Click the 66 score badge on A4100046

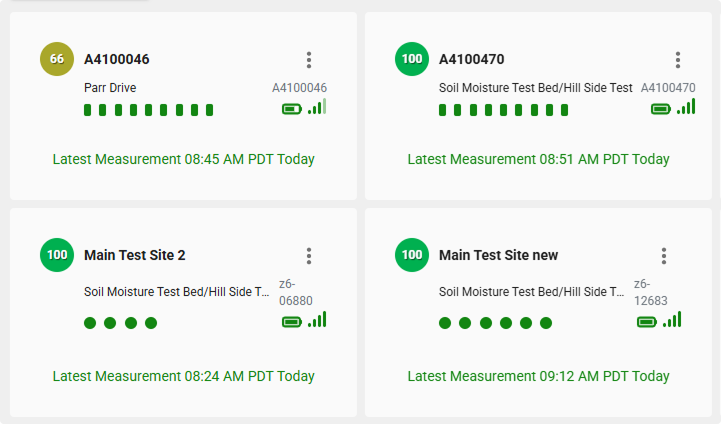pyautogui.click(x=57, y=59)
